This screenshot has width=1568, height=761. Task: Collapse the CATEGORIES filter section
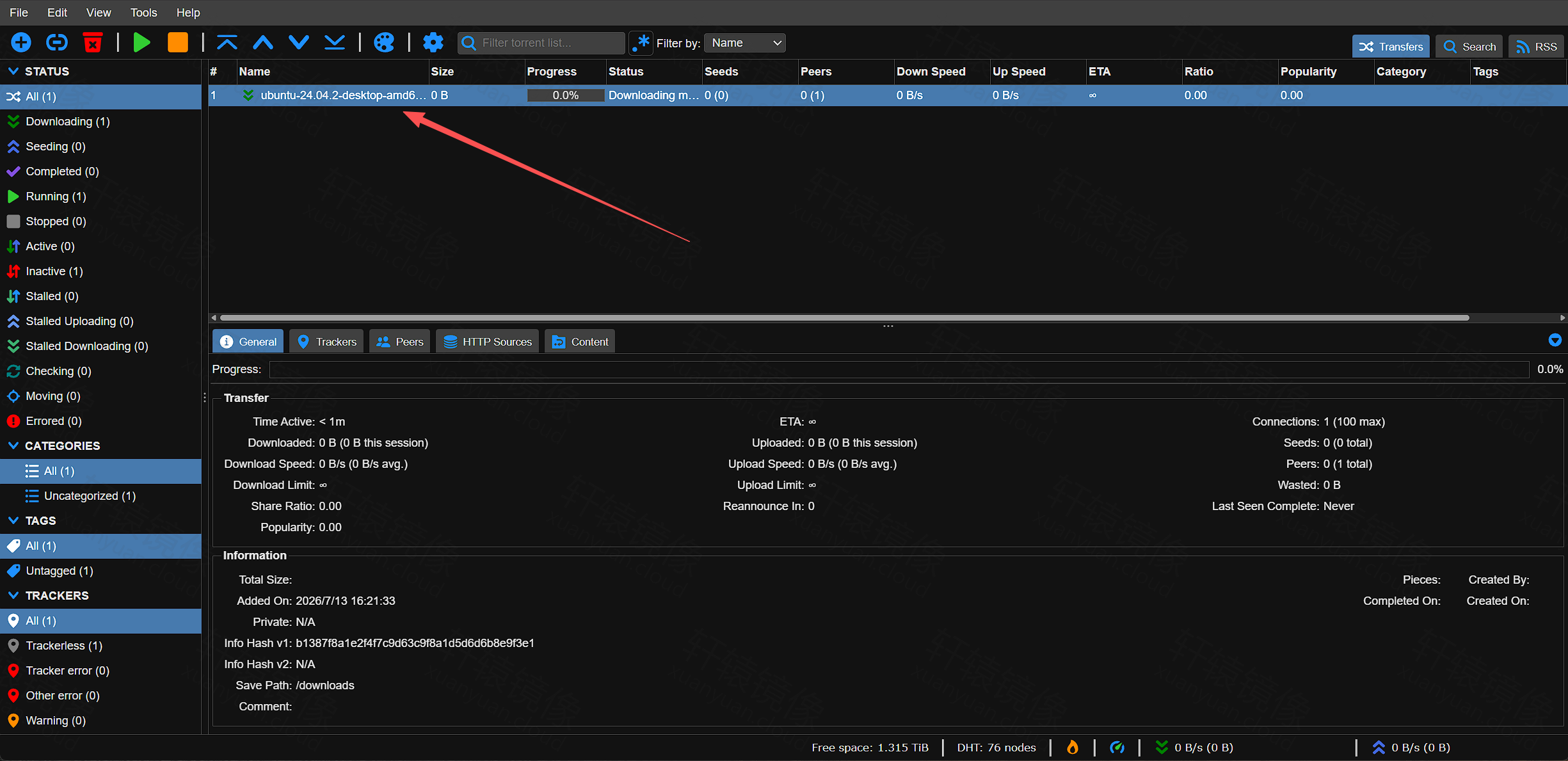coord(13,445)
